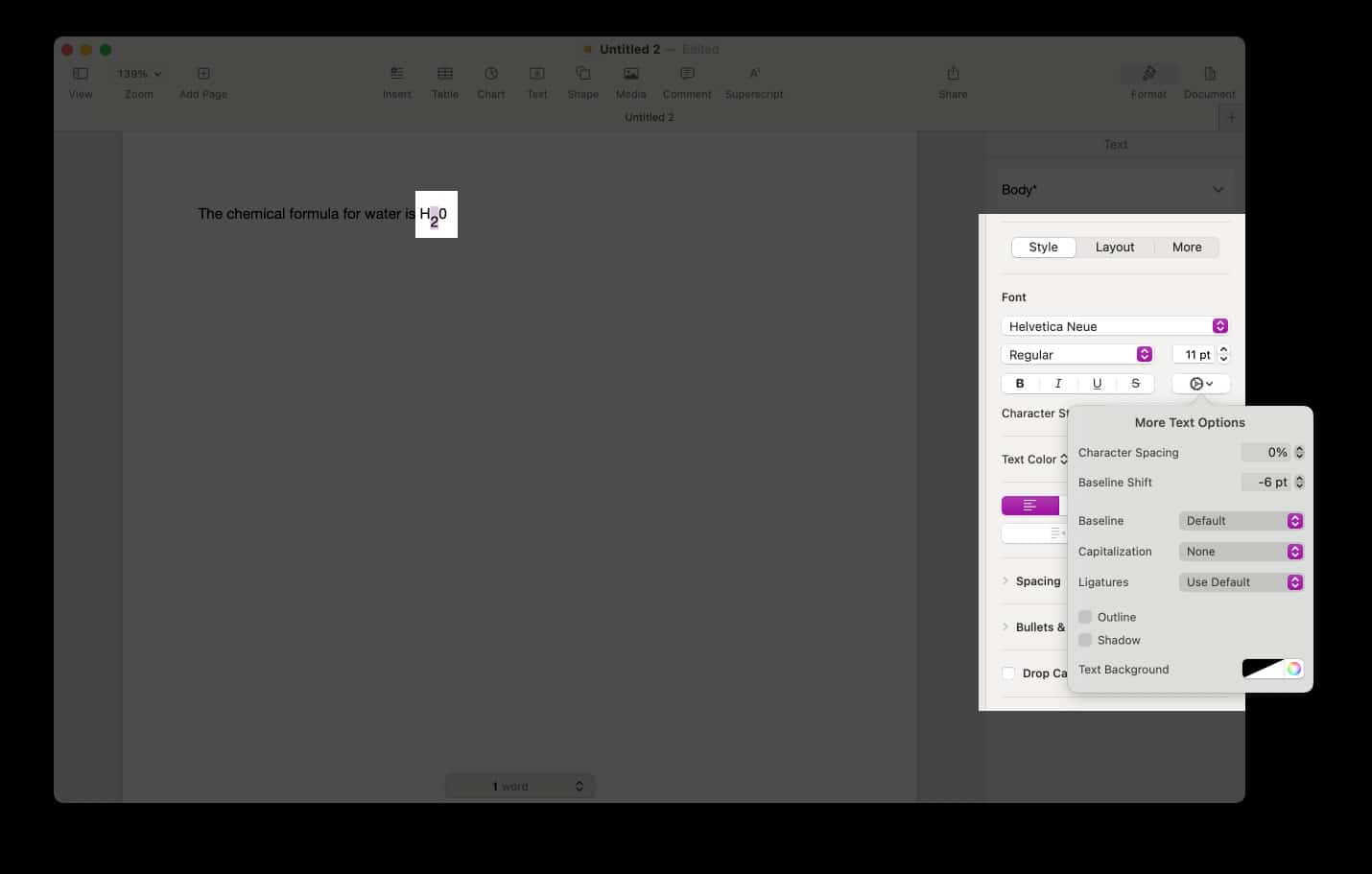This screenshot has width=1372, height=874.
Task: Click the Baseline Shift -6 pt field
Action: (x=1266, y=482)
